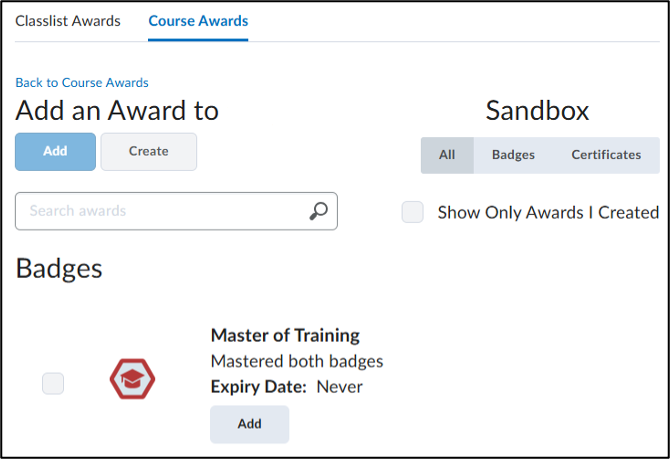The image size is (670, 460).
Task: Click the Mastered both badges description
Action: 297,361
